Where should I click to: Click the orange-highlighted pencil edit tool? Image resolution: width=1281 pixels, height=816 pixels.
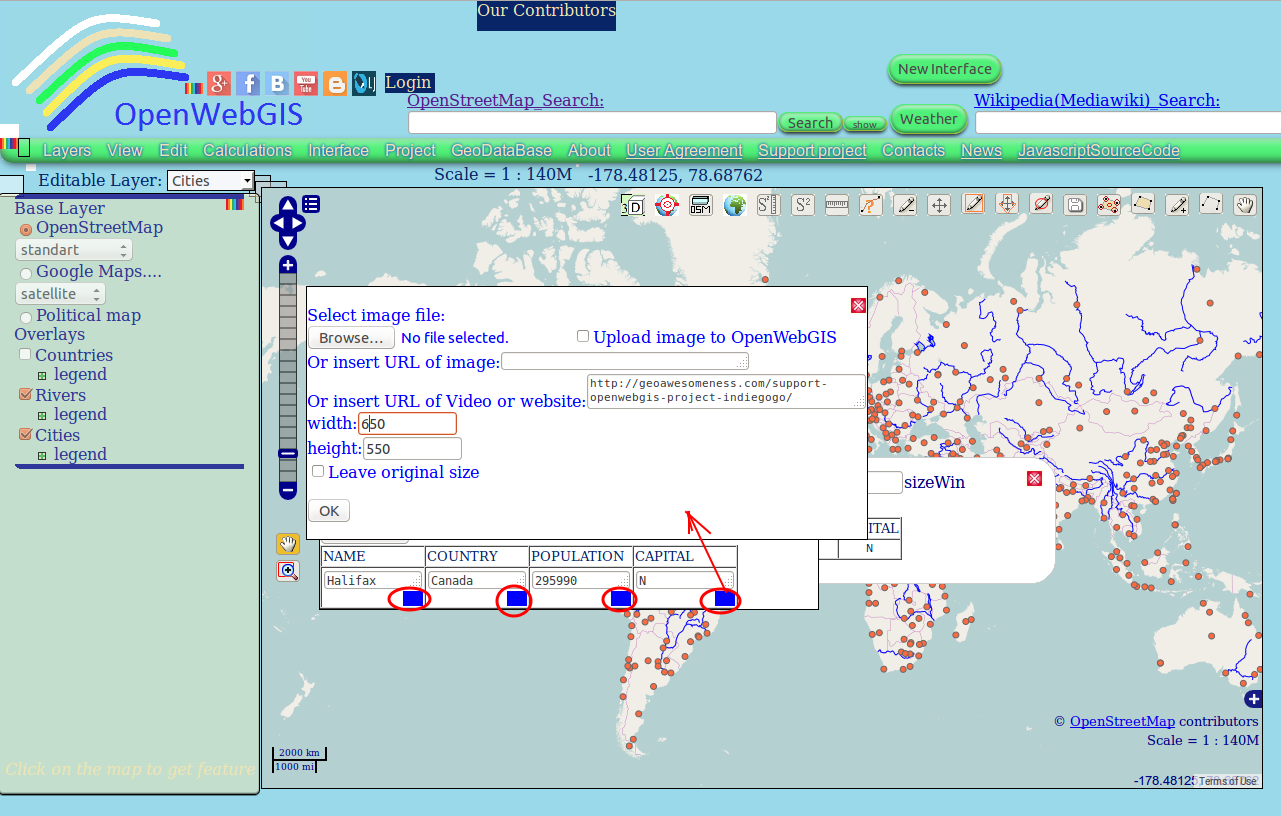[x=974, y=204]
